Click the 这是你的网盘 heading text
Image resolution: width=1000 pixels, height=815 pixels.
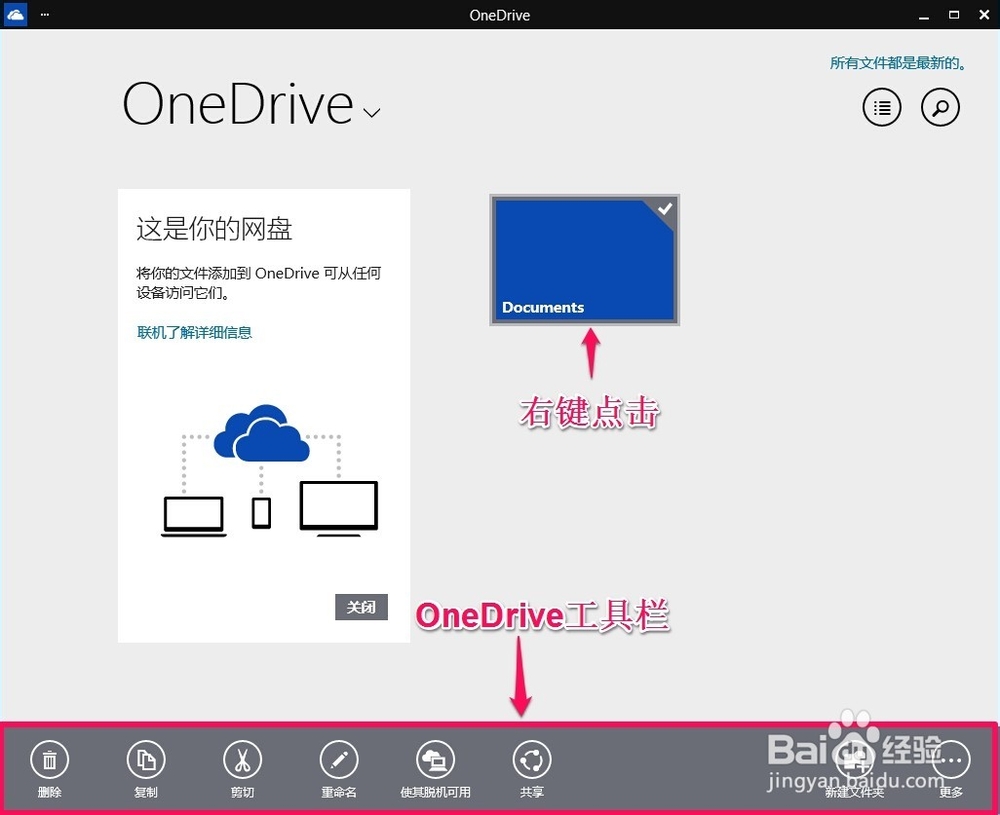coord(214,229)
